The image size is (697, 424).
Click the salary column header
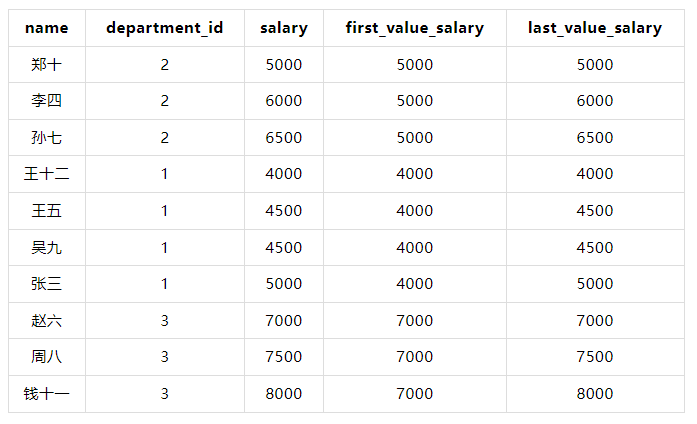(x=283, y=28)
